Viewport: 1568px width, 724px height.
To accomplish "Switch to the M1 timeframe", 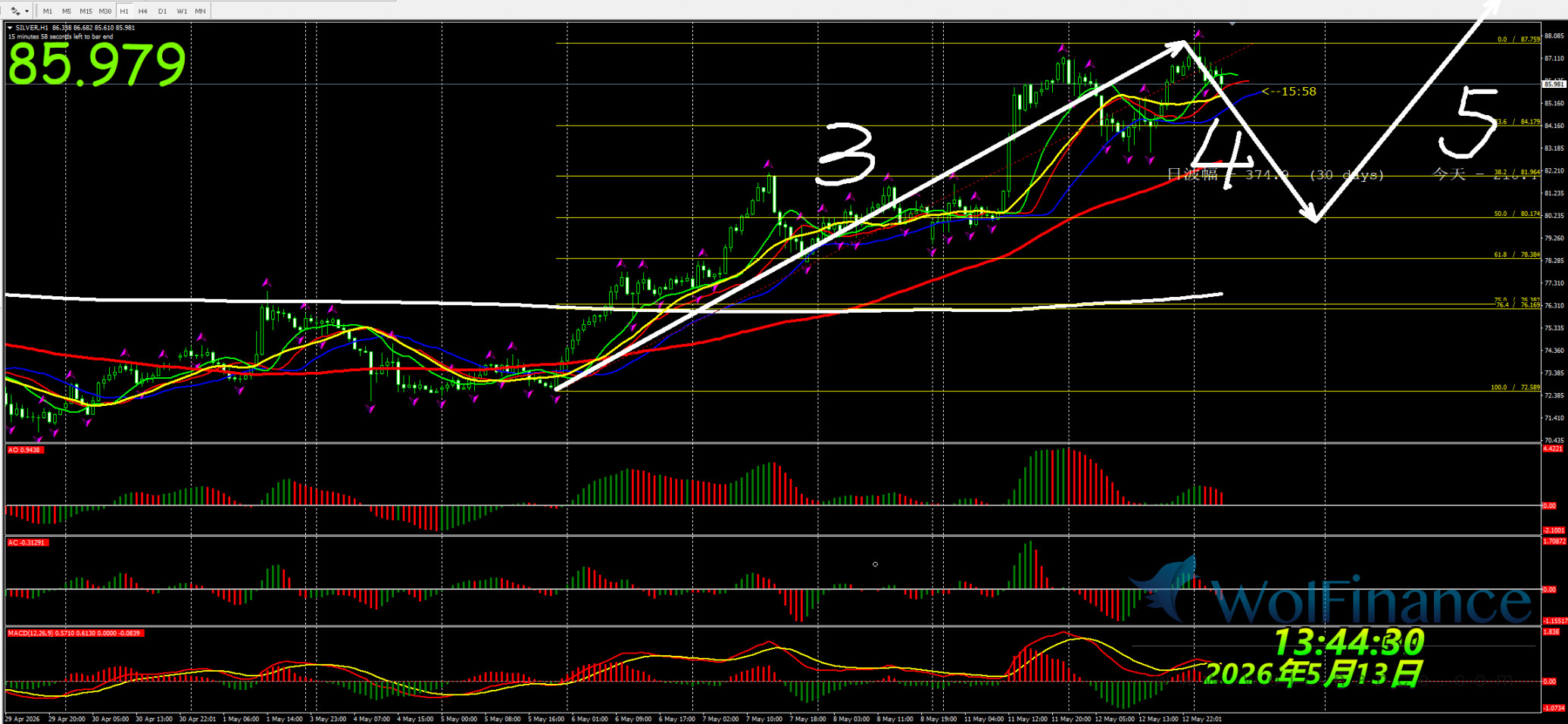I will pos(48,11).
